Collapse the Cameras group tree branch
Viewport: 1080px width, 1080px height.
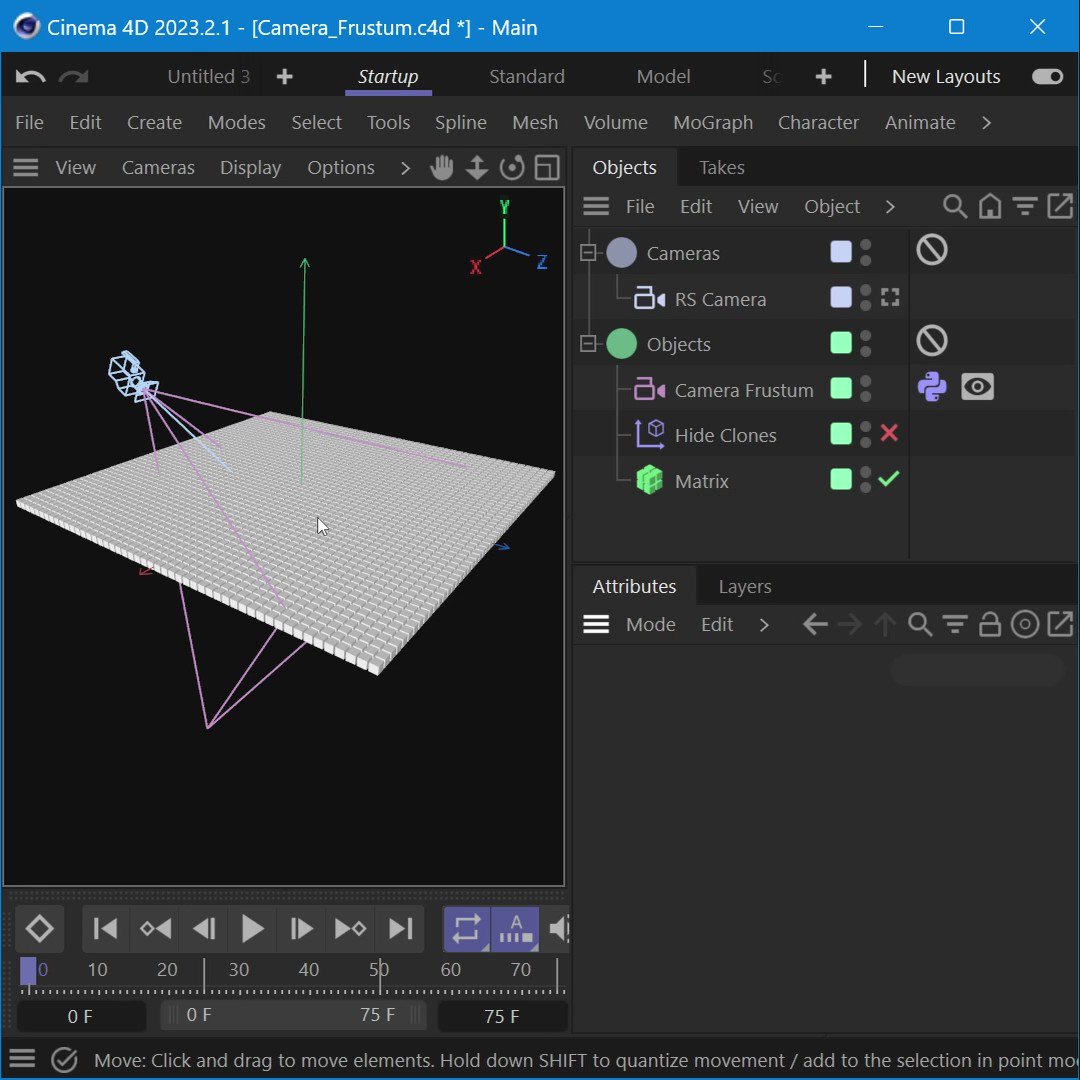click(587, 252)
